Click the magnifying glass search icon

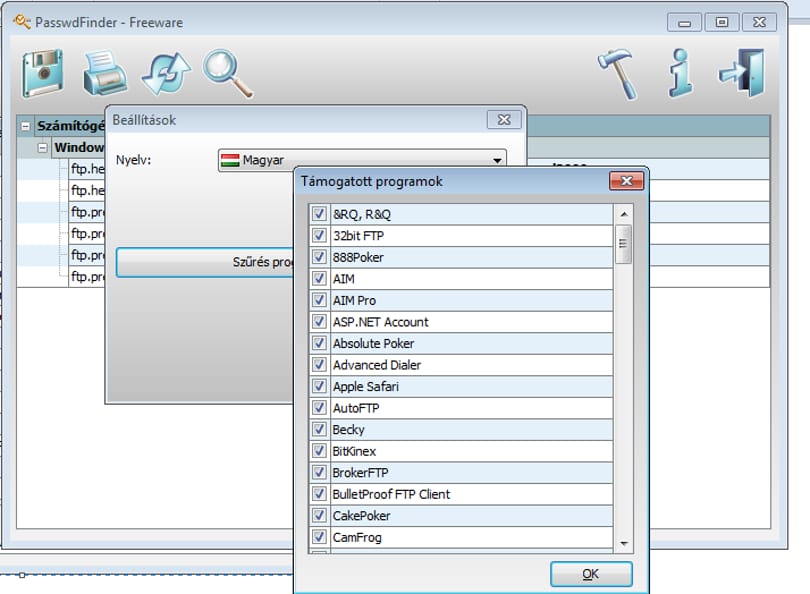coord(228,73)
